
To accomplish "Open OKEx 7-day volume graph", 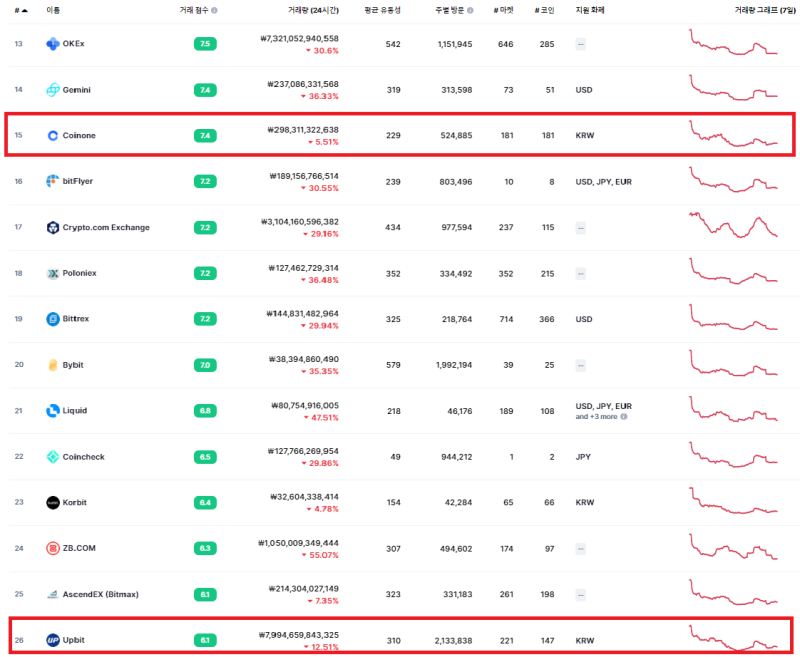I will (733, 42).
